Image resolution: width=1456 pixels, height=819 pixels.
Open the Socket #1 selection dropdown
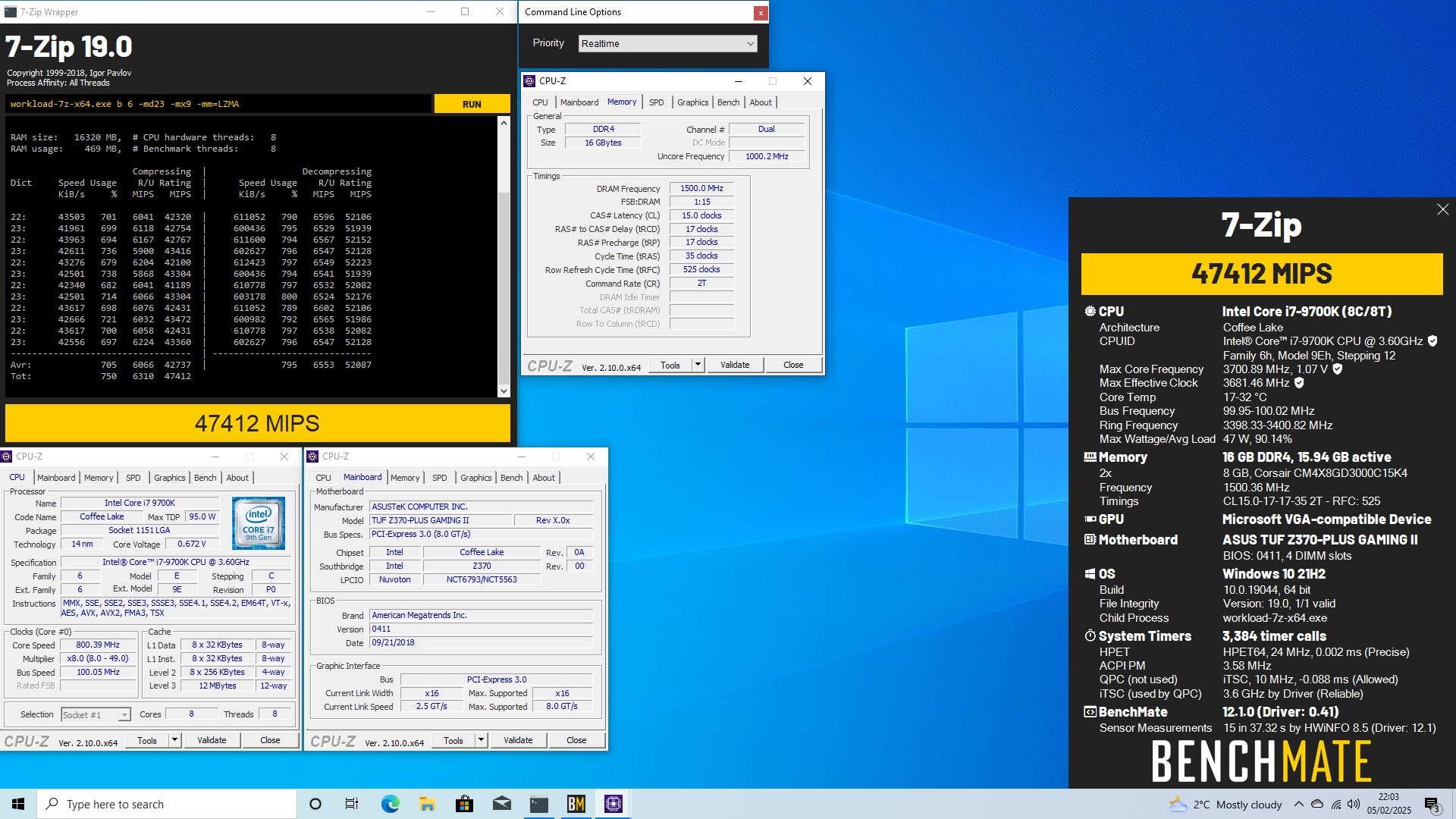pyautogui.click(x=96, y=714)
